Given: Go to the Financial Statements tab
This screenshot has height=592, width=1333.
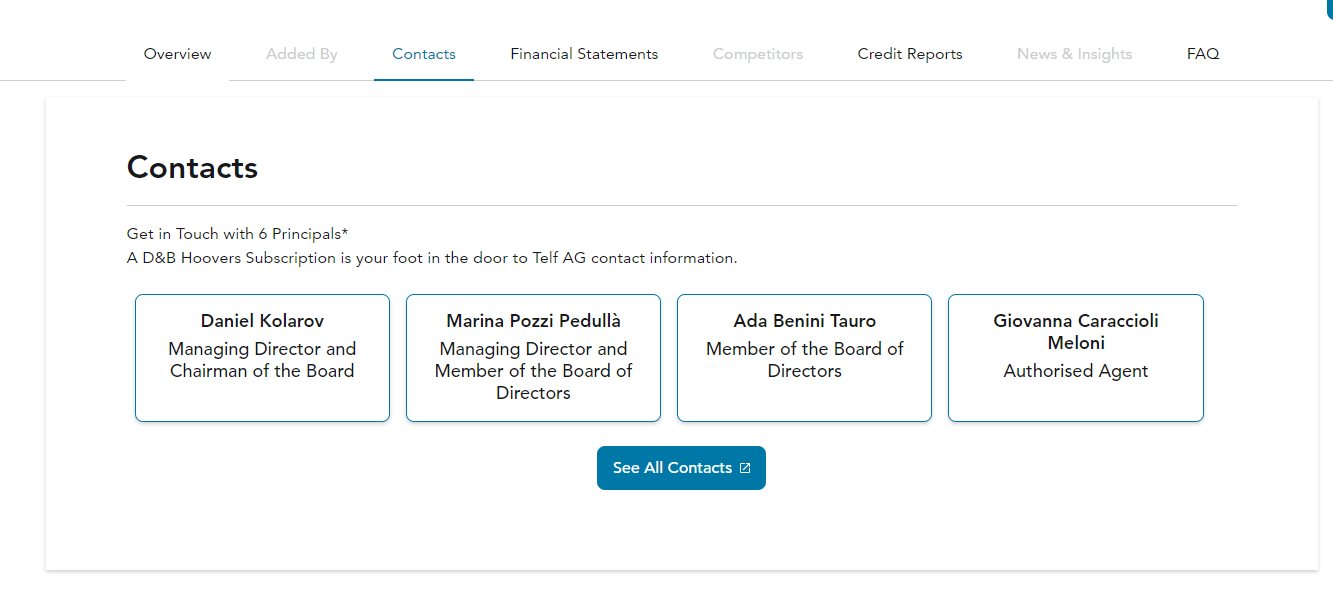Looking at the screenshot, I should 584,54.
